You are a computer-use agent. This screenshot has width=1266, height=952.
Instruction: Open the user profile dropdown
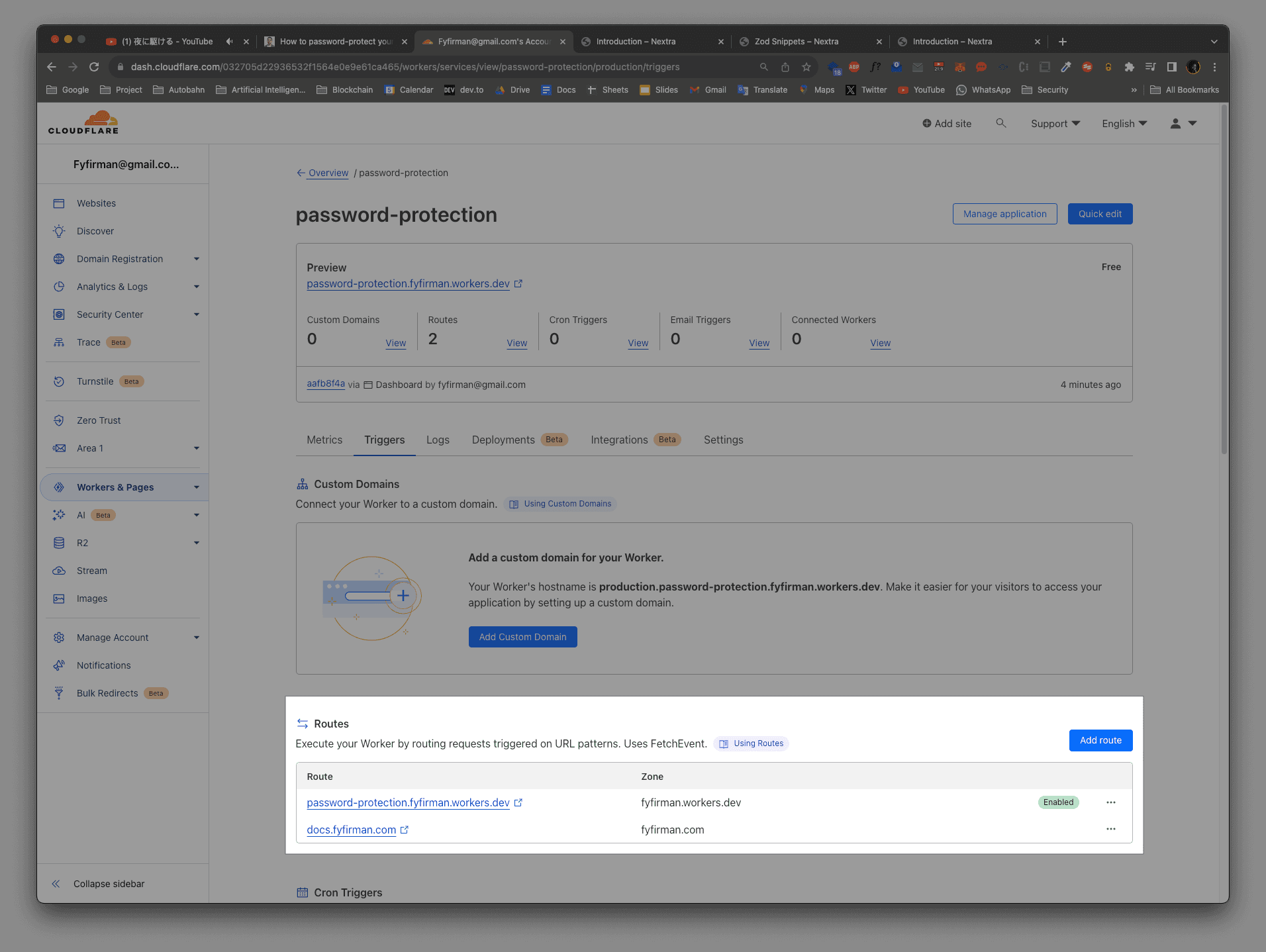click(1183, 124)
